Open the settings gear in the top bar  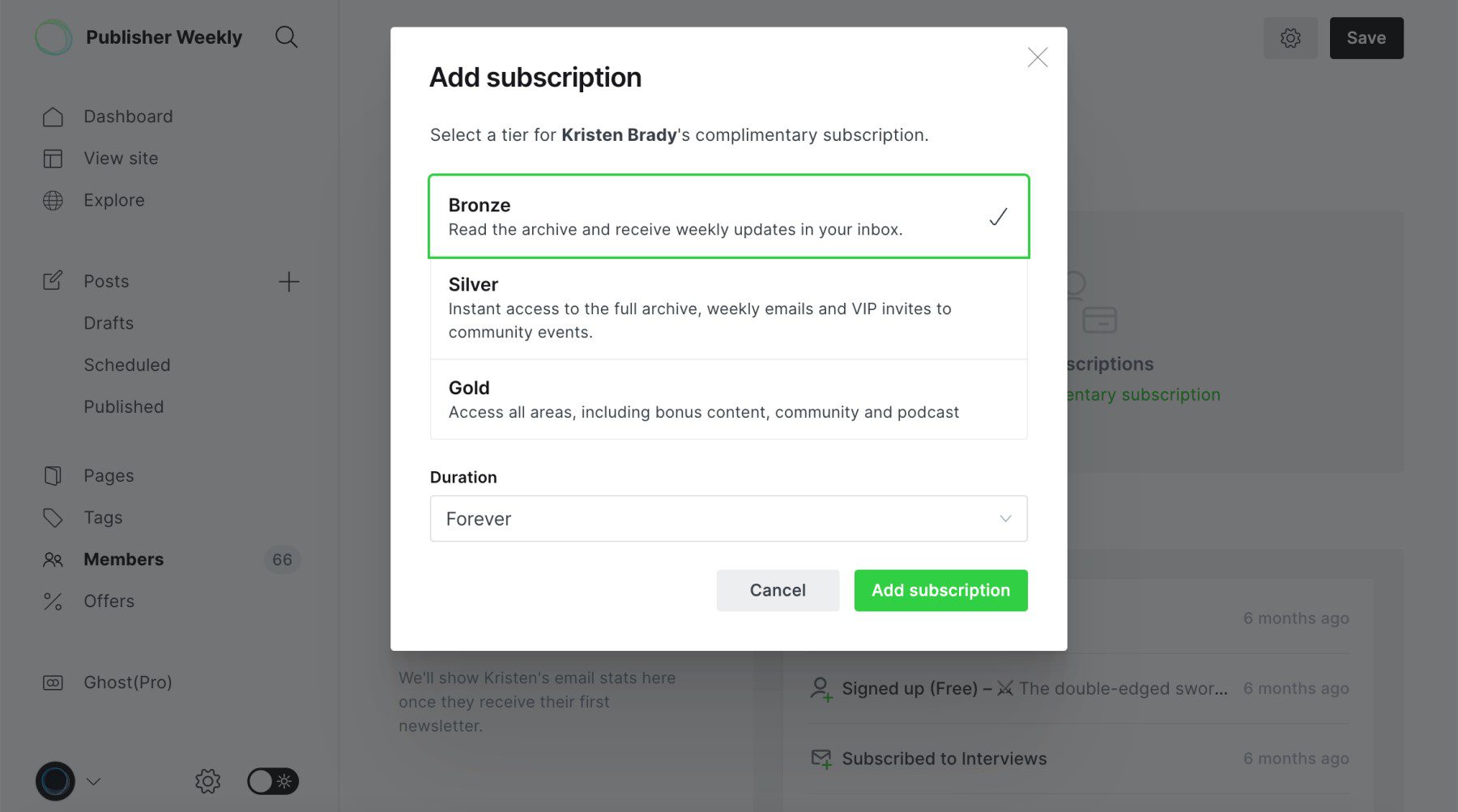1290,37
